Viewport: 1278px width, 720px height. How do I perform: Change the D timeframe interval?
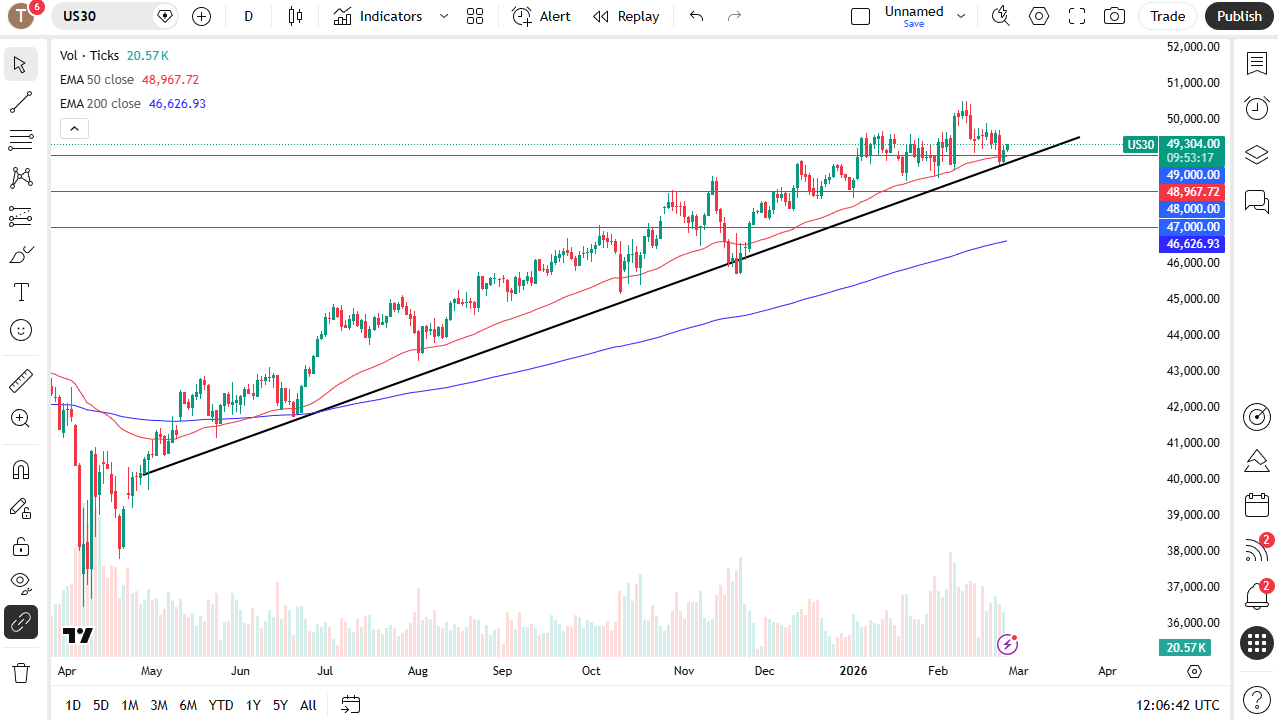tap(248, 16)
